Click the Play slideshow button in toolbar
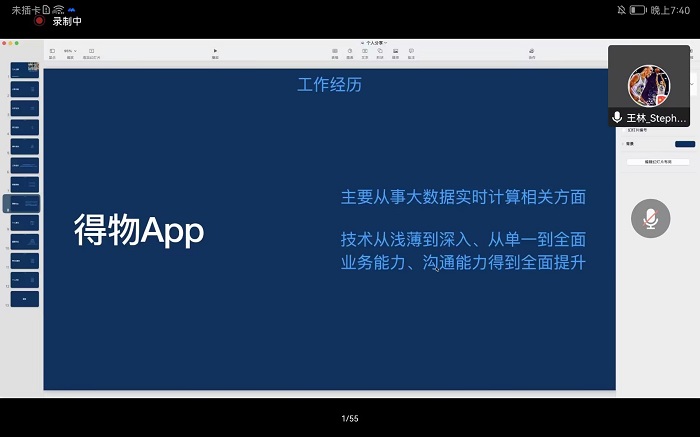This screenshot has width=700, height=437. [215, 51]
